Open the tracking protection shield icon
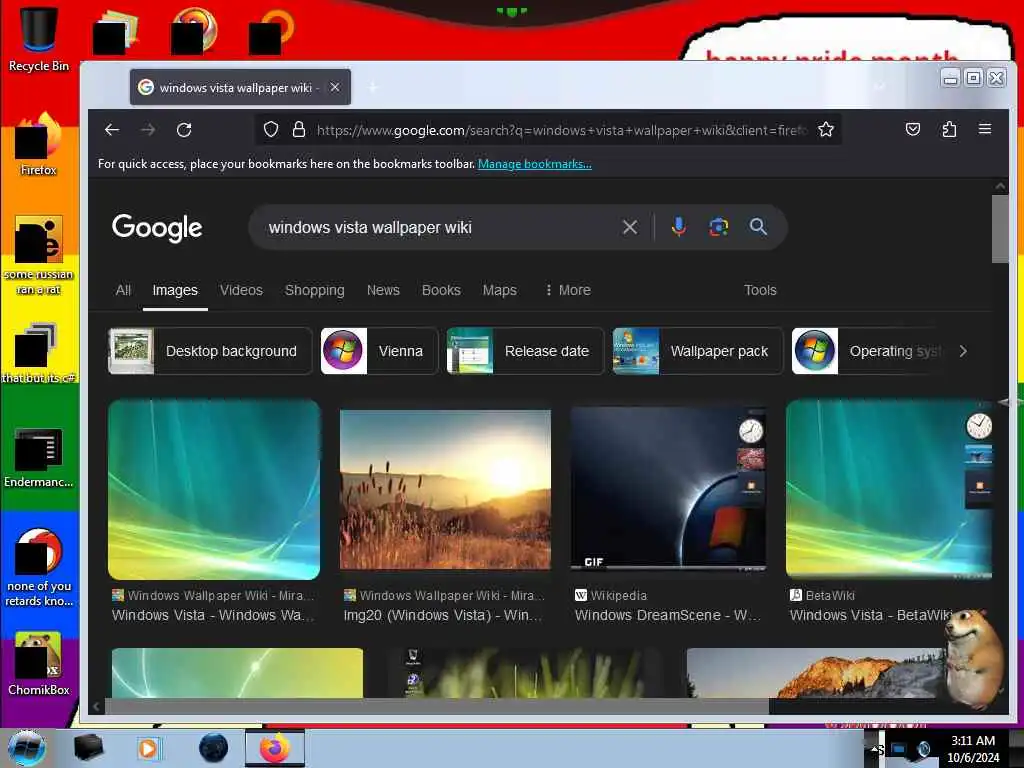This screenshot has width=1024, height=768. pyautogui.click(x=270, y=129)
